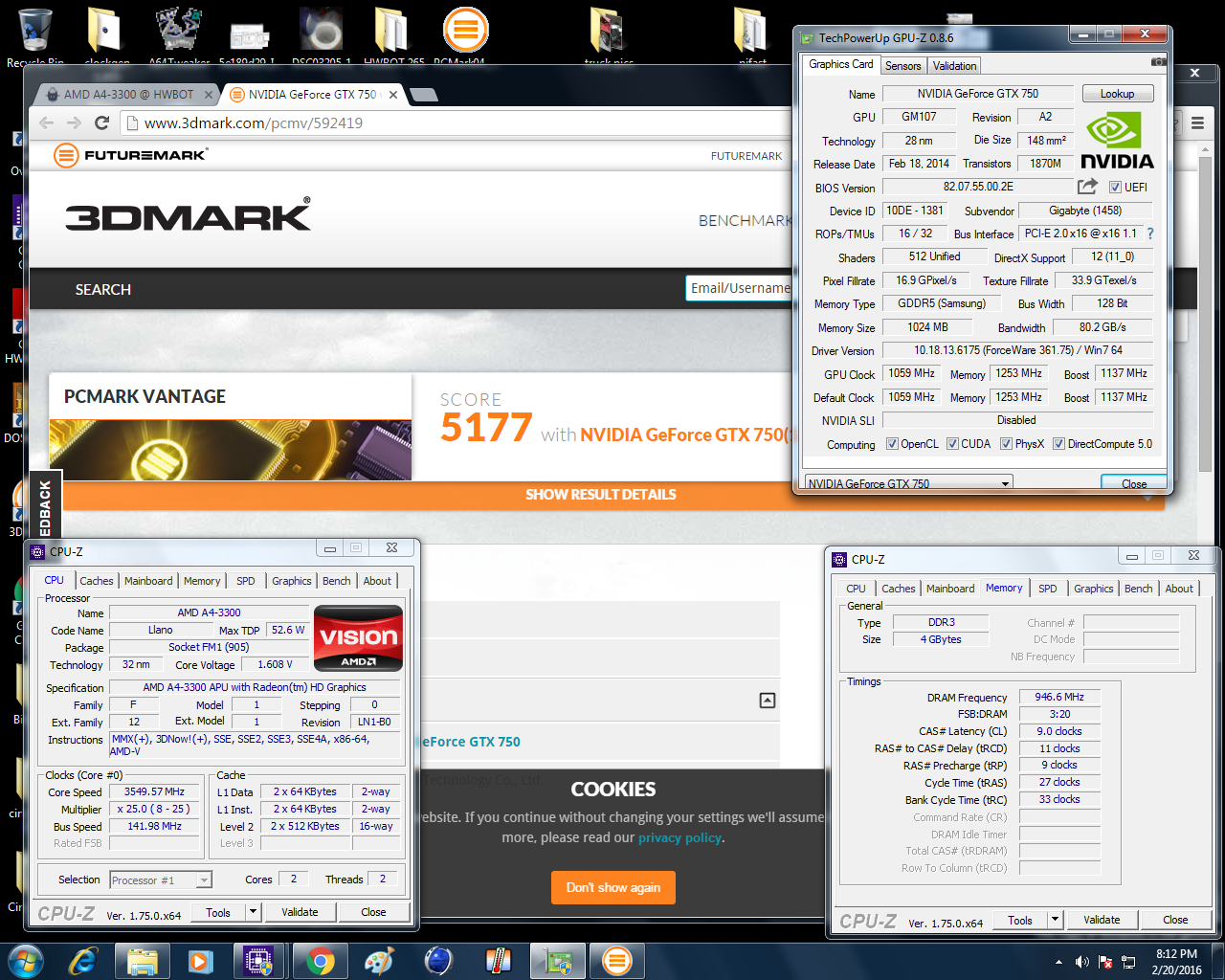This screenshot has height=980, width=1225.
Task: Toggle the UEFI checkbox in GPU-Z
Action: click(x=1115, y=188)
